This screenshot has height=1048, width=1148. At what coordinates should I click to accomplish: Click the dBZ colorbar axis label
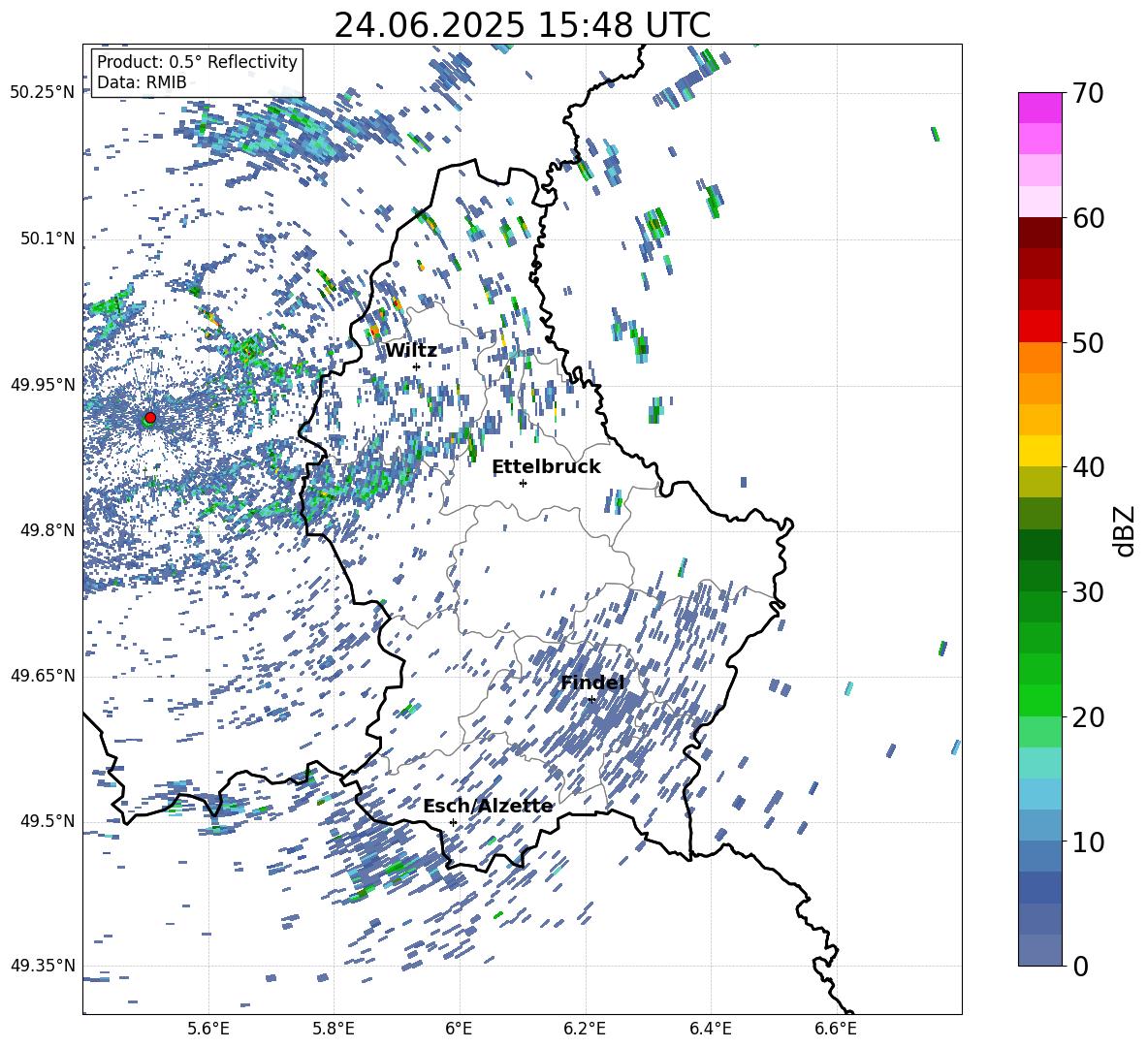pyautogui.click(x=1124, y=530)
